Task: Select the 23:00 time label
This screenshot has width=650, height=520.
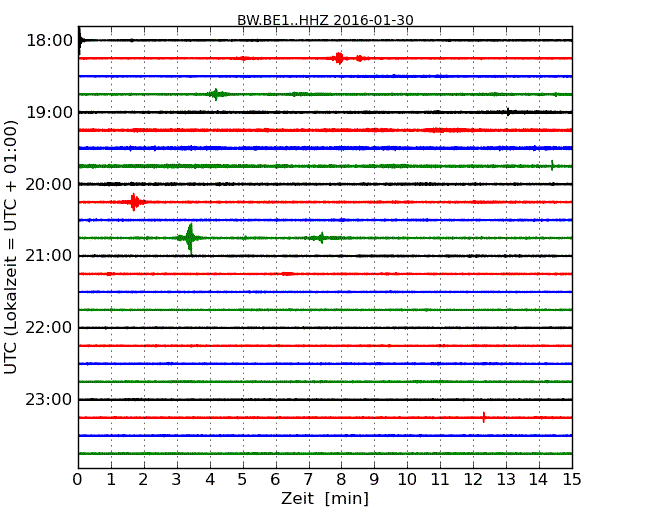Action: coord(49,399)
